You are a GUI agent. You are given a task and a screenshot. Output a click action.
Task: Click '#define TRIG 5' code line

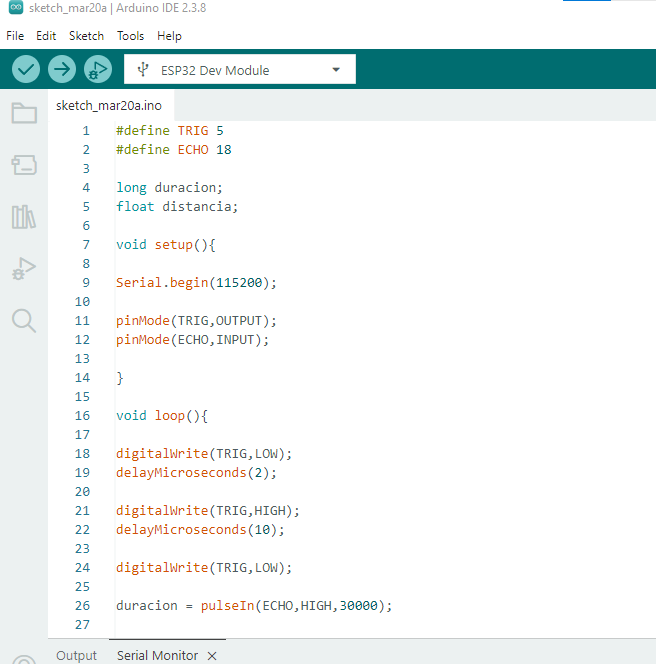pyautogui.click(x=170, y=130)
